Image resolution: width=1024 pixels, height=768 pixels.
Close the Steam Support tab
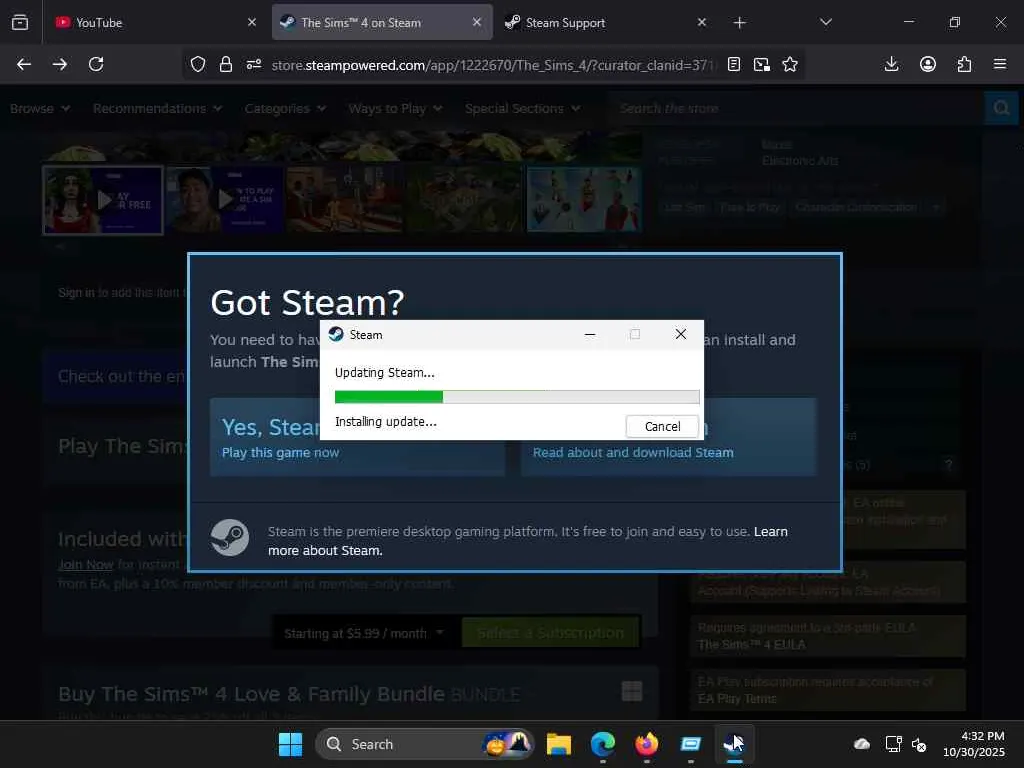tap(702, 22)
